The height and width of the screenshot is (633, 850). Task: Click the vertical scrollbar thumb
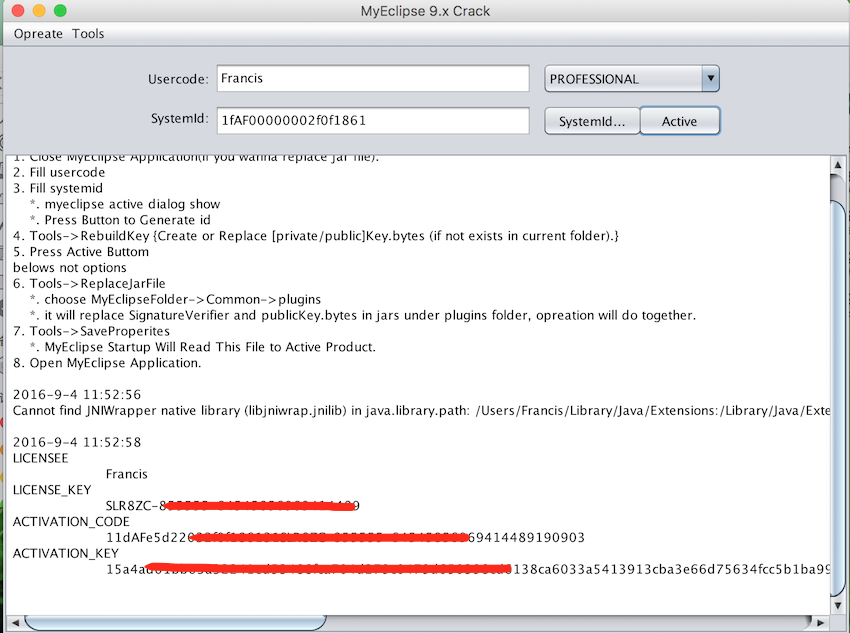838,397
